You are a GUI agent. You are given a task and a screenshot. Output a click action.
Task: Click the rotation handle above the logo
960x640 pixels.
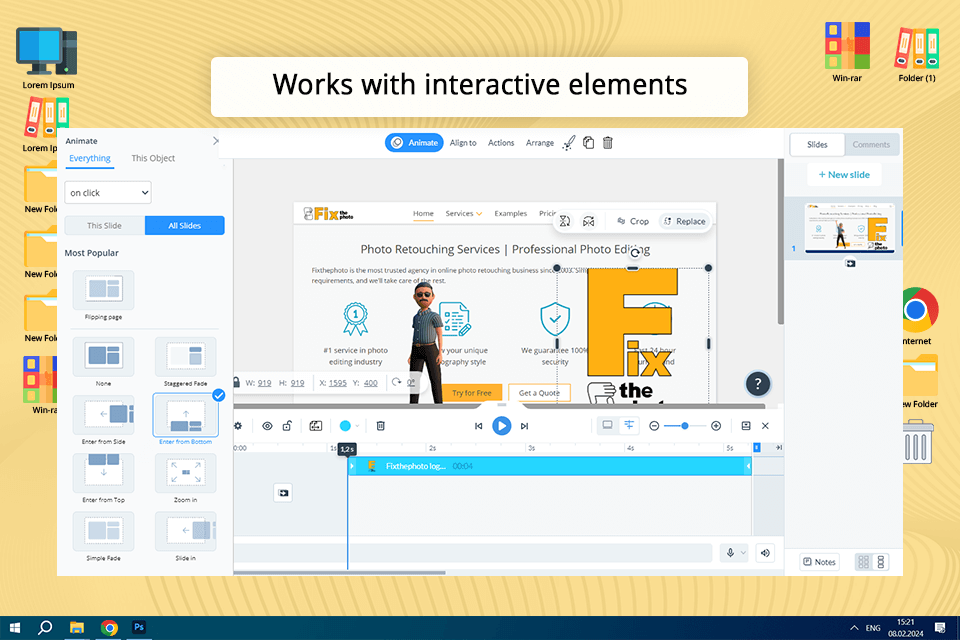pos(635,252)
